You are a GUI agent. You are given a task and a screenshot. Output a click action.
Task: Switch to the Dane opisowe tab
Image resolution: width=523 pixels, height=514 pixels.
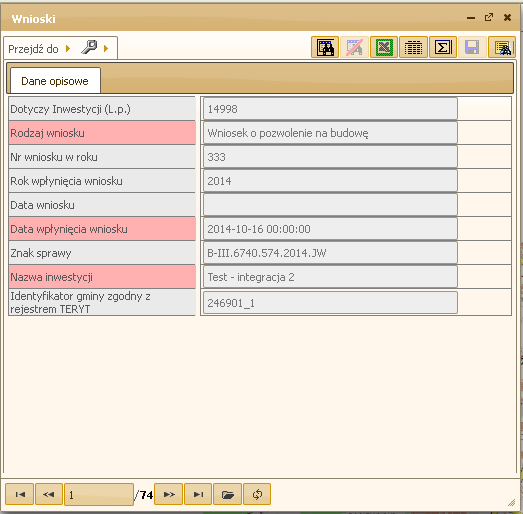55,80
